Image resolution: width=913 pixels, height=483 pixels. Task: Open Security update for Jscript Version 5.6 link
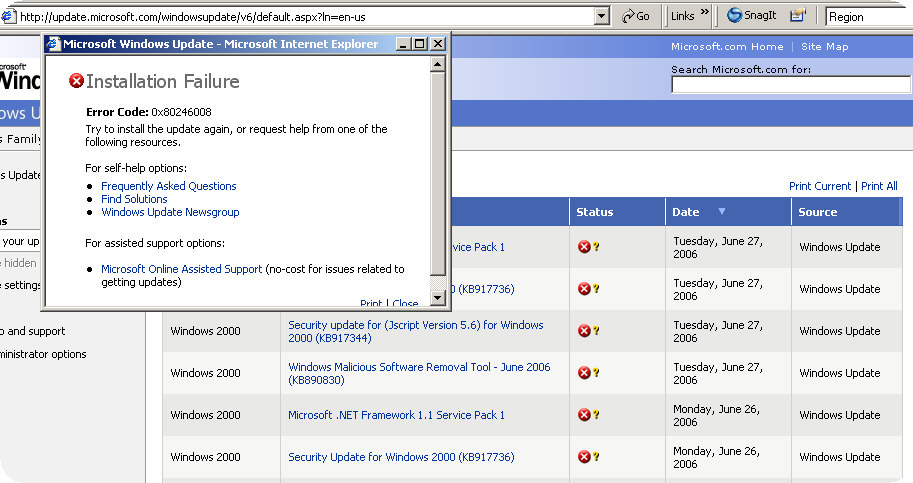(416, 331)
